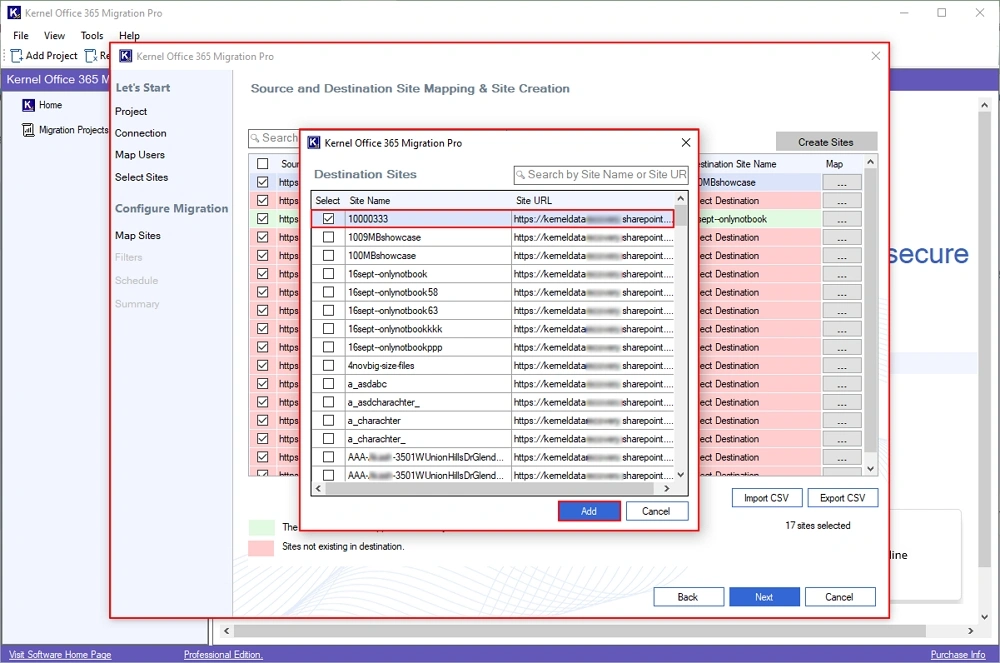Tick the 4novbig-size-files checkbox
Image resolution: width=1000 pixels, height=663 pixels.
coord(329,366)
